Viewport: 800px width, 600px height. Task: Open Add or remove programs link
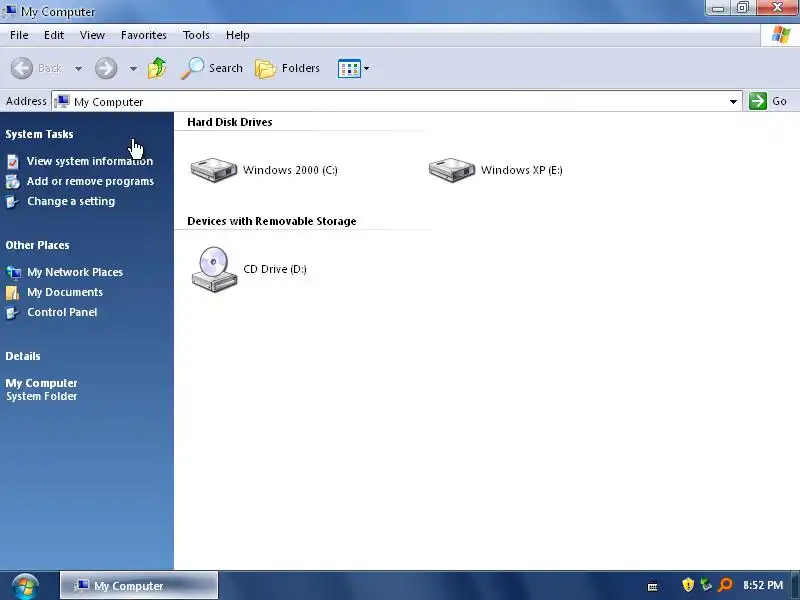[x=90, y=181]
